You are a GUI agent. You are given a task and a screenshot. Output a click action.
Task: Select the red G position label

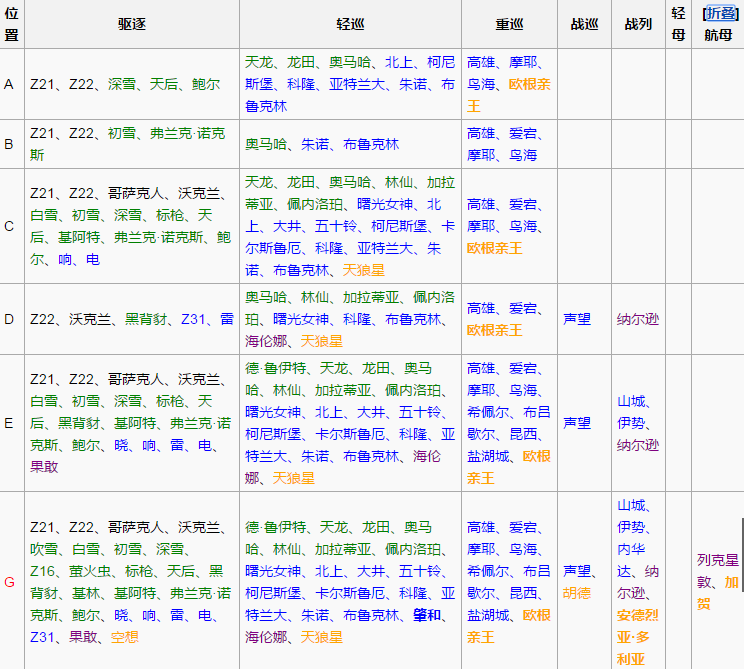pos(9,582)
